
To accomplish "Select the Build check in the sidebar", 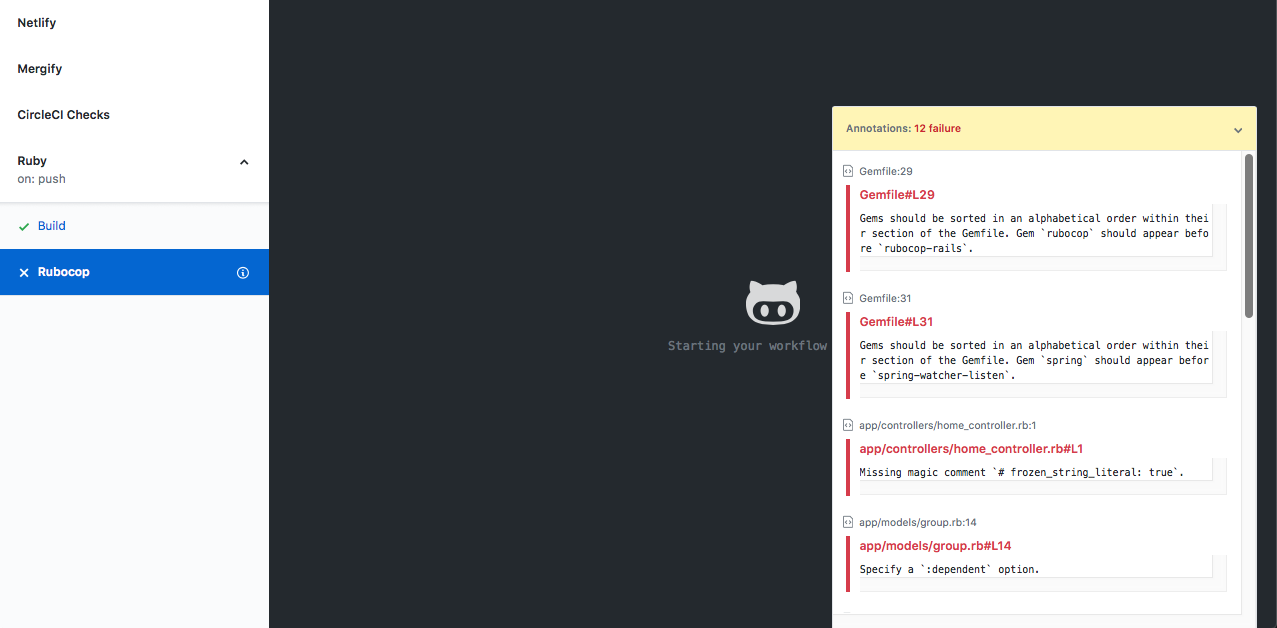I will point(50,226).
